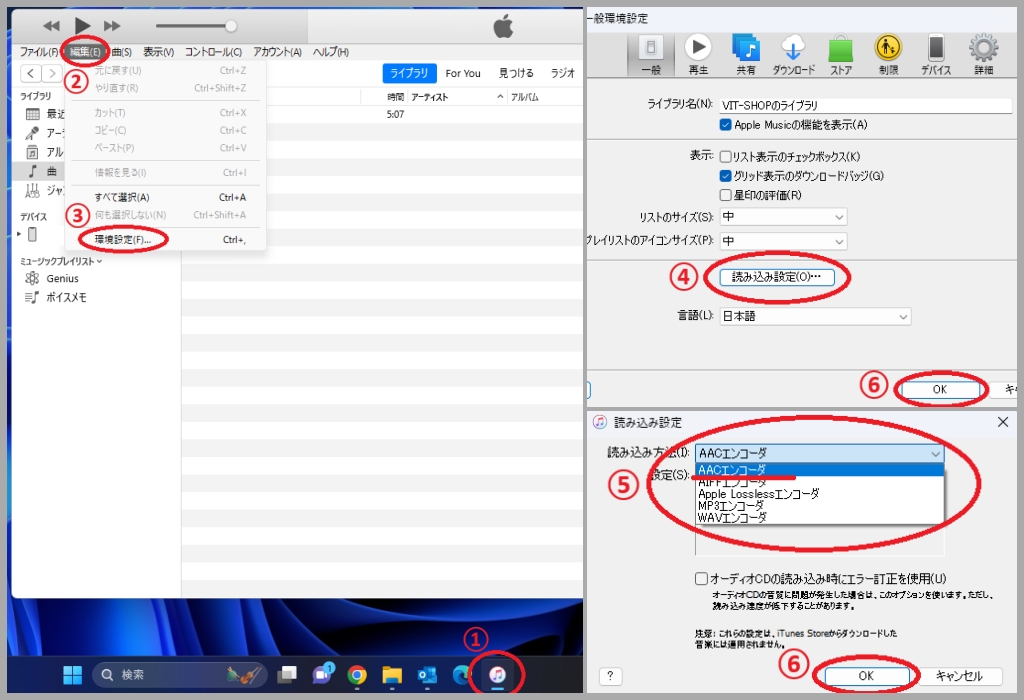Open the コントロール(C) menu

tap(213, 52)
